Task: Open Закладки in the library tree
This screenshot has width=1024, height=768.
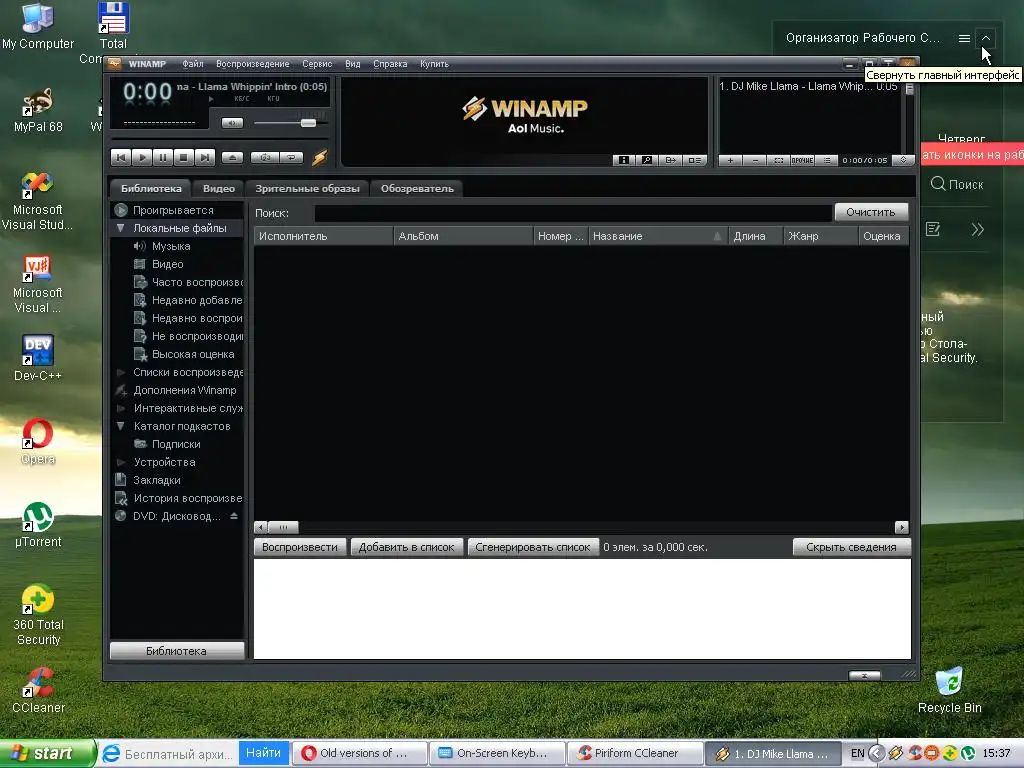Action: pos(157,480)
